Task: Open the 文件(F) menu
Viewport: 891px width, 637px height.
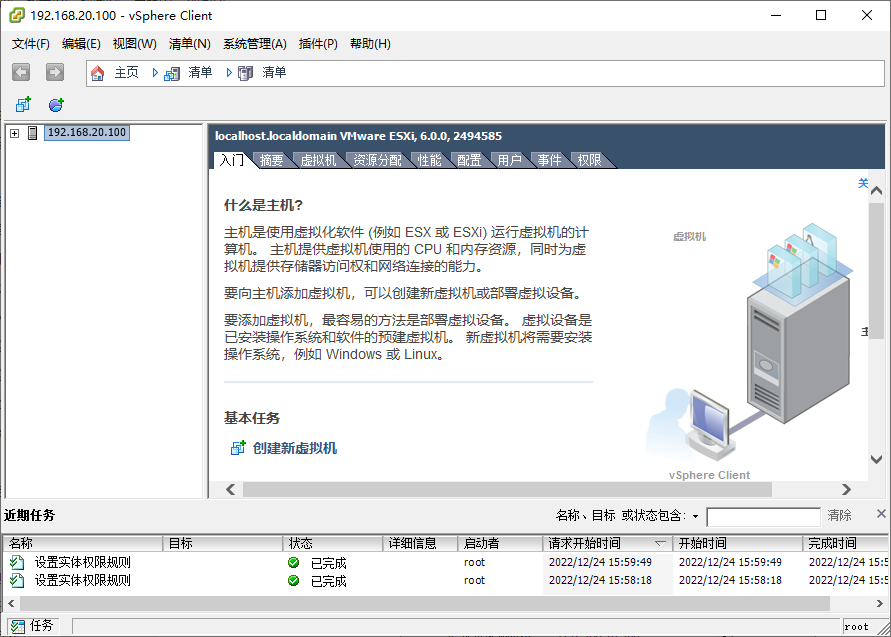Action: tap(29, 43)
